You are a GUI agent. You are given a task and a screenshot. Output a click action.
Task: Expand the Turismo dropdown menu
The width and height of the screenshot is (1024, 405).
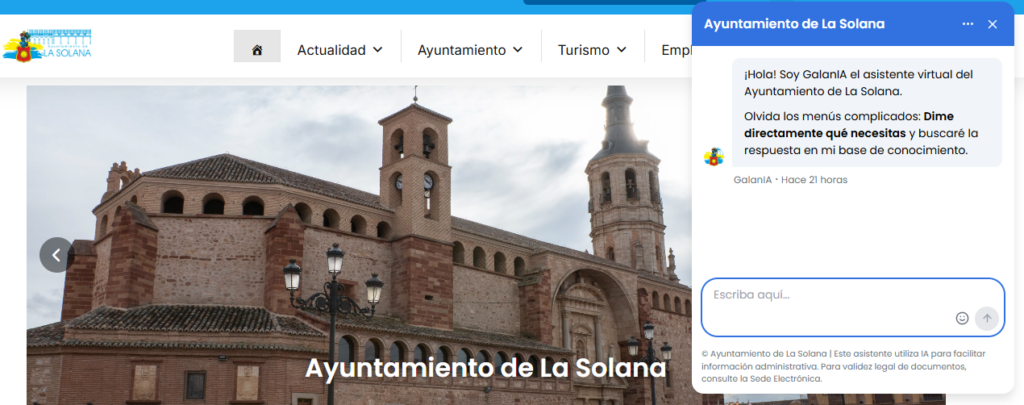tap(592, 50)
